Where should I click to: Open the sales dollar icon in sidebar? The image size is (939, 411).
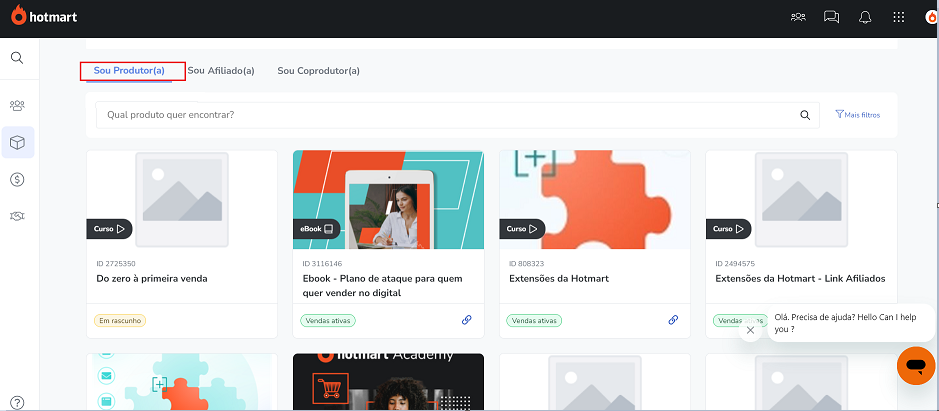(x=17, y=179)
